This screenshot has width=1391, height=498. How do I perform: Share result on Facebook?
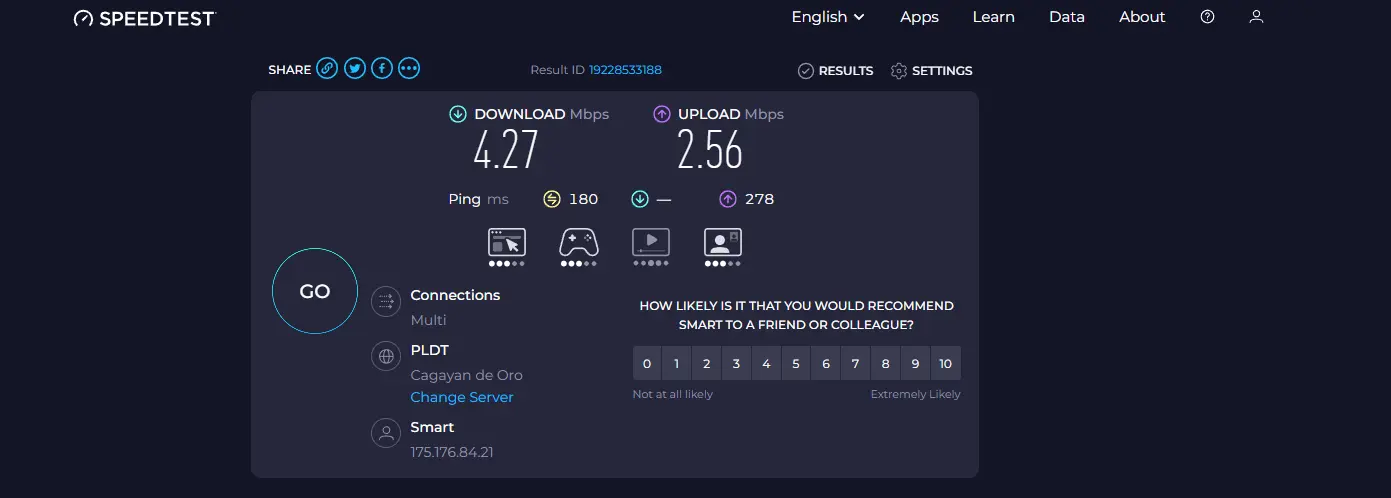tap(381, 69)
